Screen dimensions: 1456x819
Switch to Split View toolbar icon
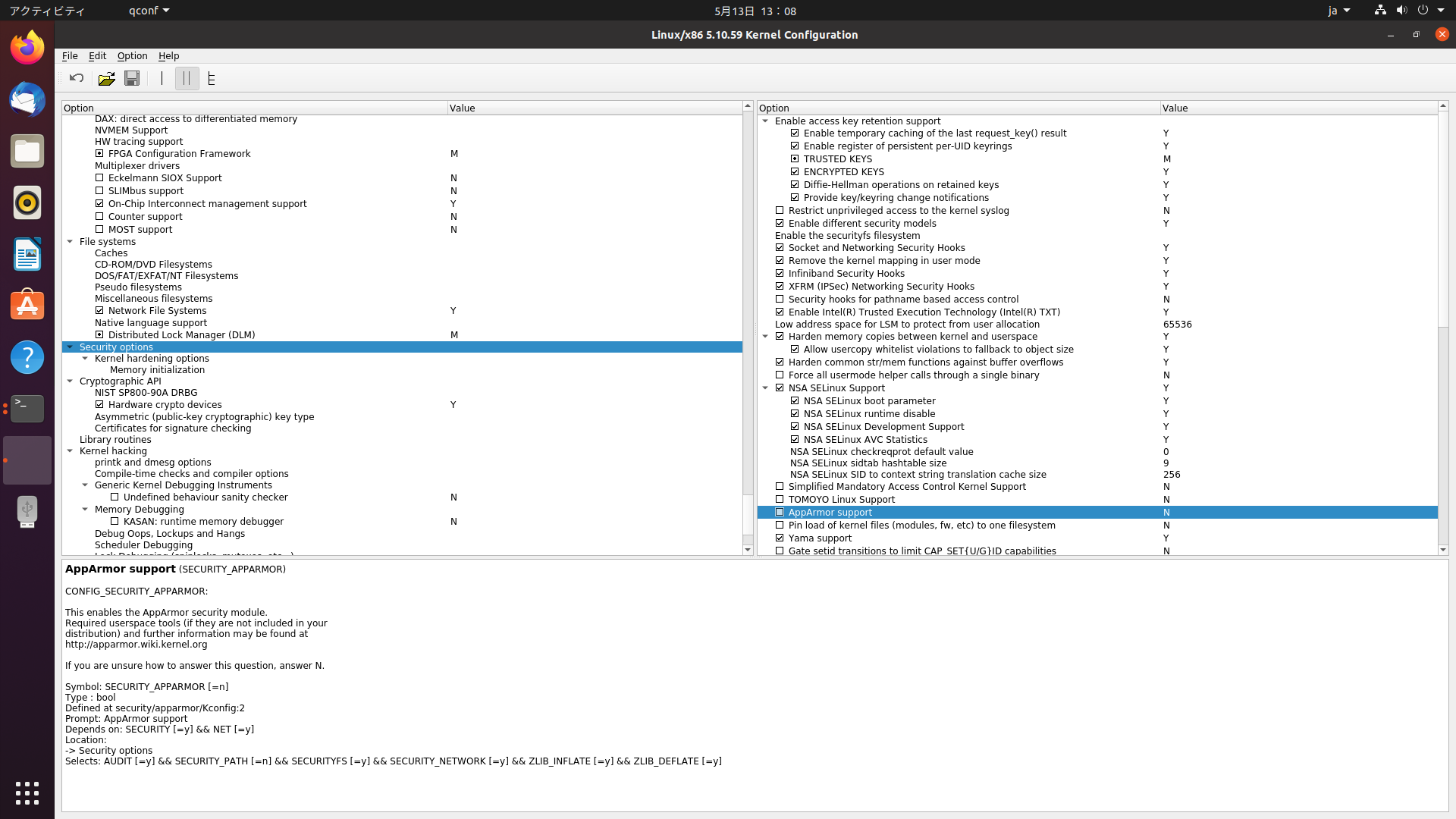click(x=187, y=78)
